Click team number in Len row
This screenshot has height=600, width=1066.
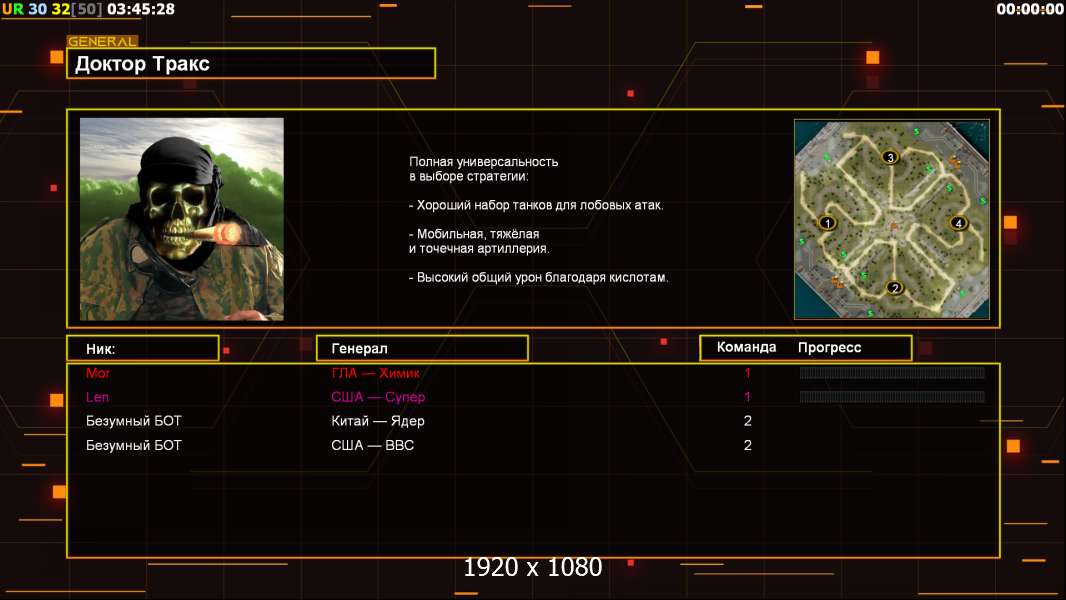click(747, 397)
